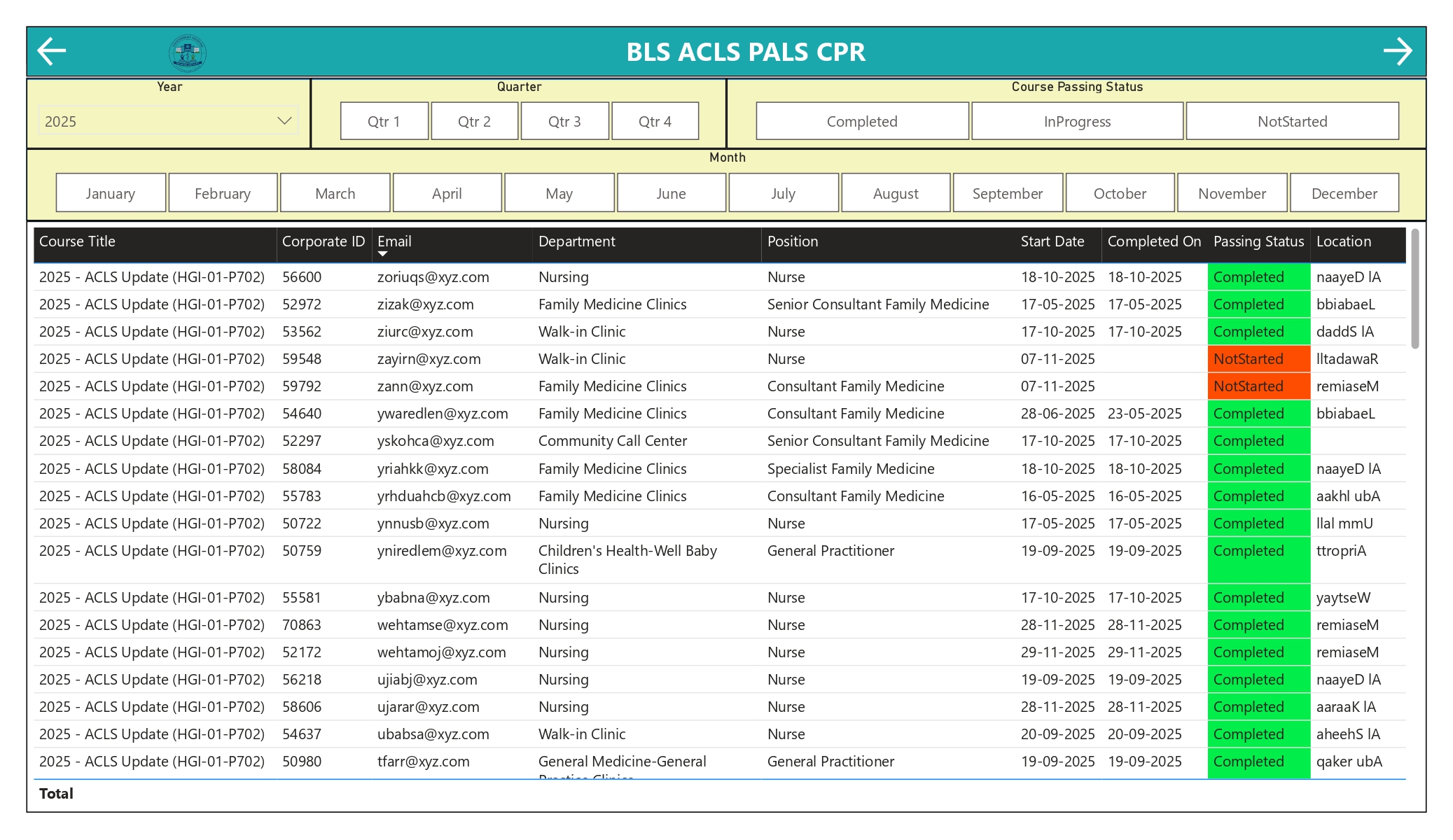Image resolution: width=1453 pixels, height=840 pixels.
Task: Click the sort arrow under the Email header
Action: [382, 254]
